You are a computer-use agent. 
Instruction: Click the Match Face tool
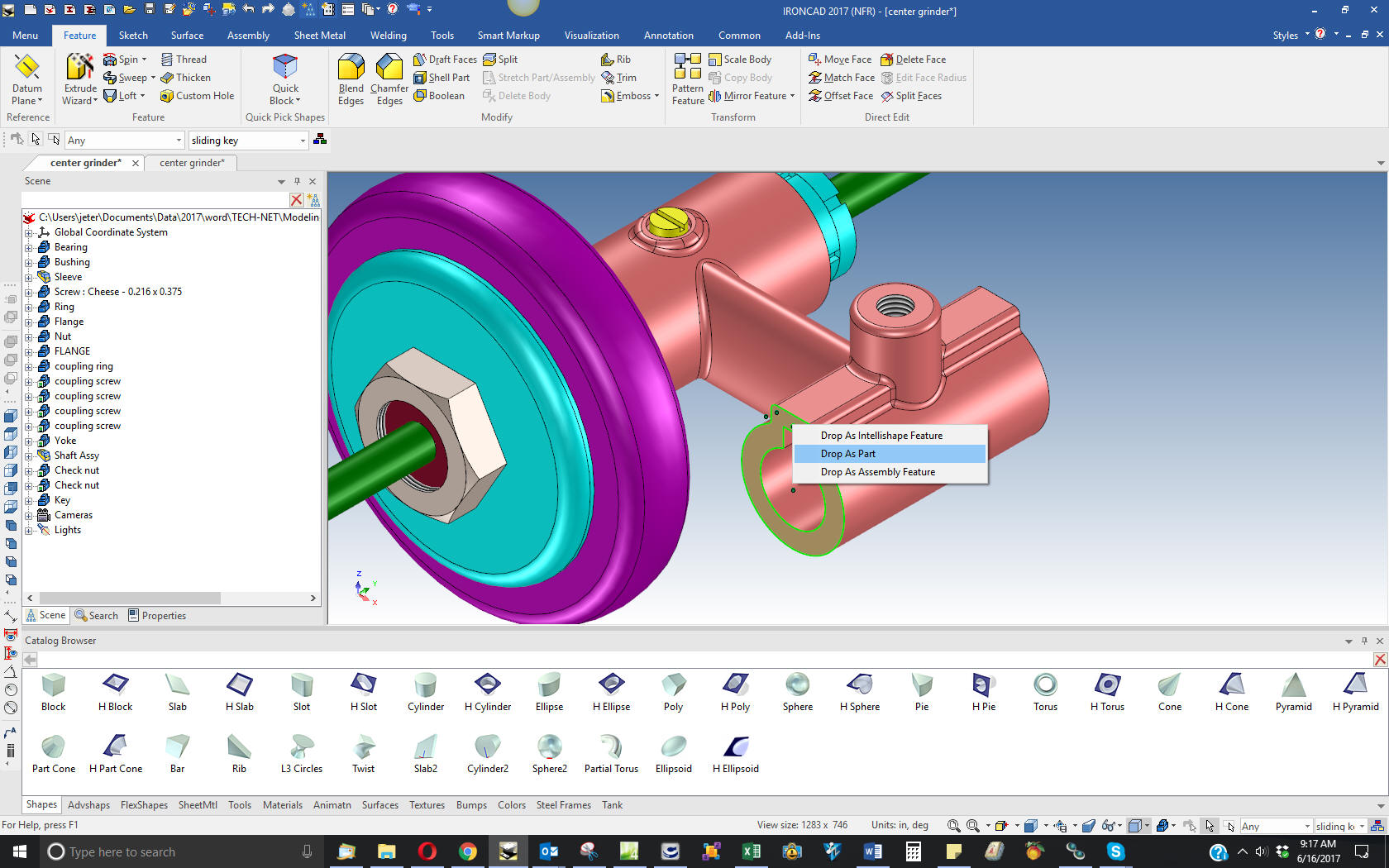[842, 78]
